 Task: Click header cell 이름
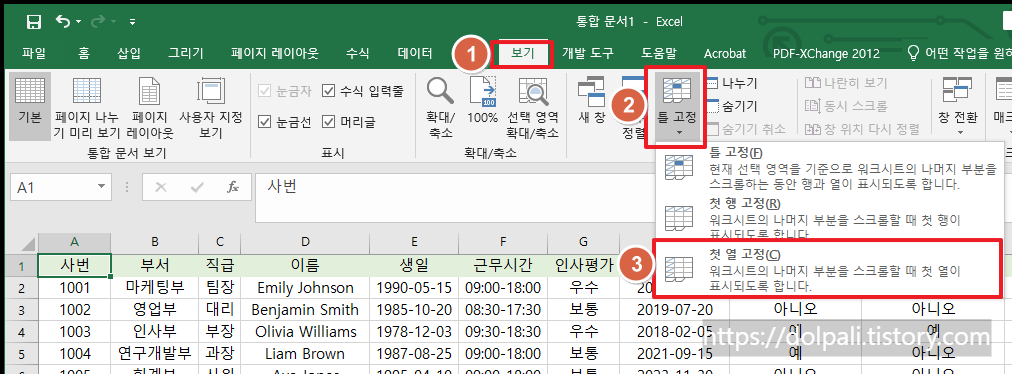[x=305, y=265]
